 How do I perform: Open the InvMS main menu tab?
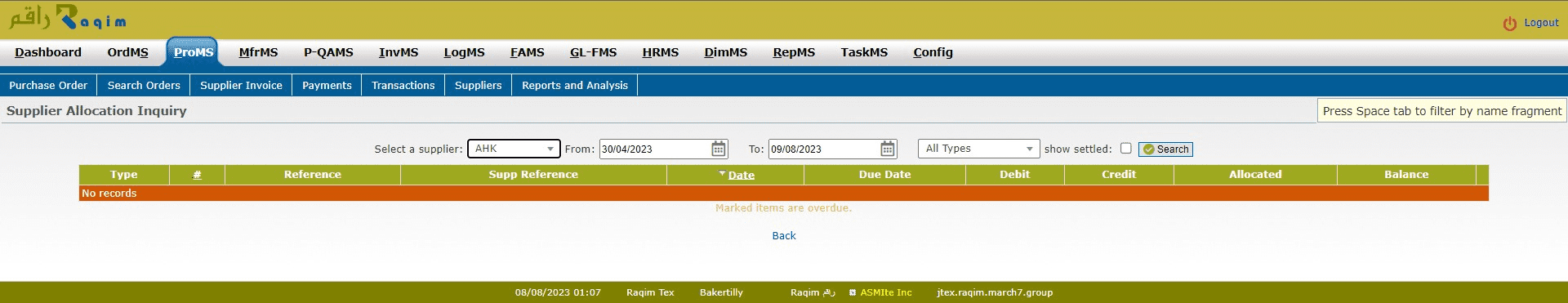399,52
